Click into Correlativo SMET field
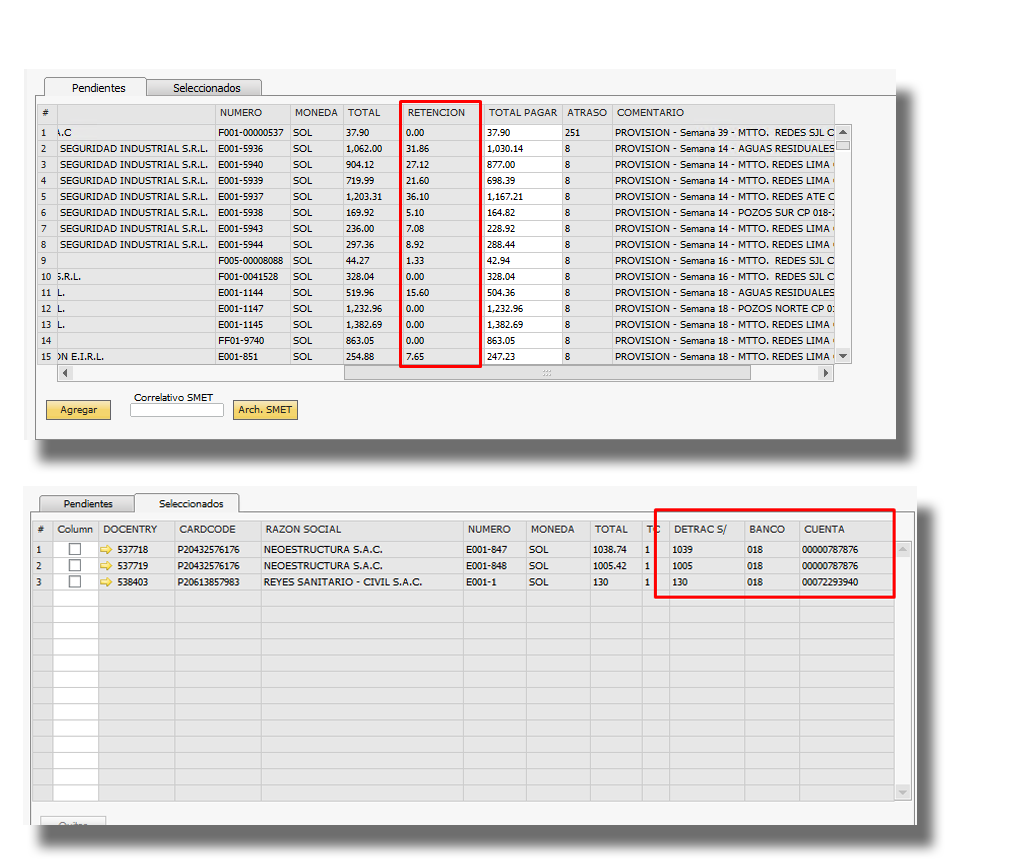1024x860 pixels. click(x=177, y=410)
